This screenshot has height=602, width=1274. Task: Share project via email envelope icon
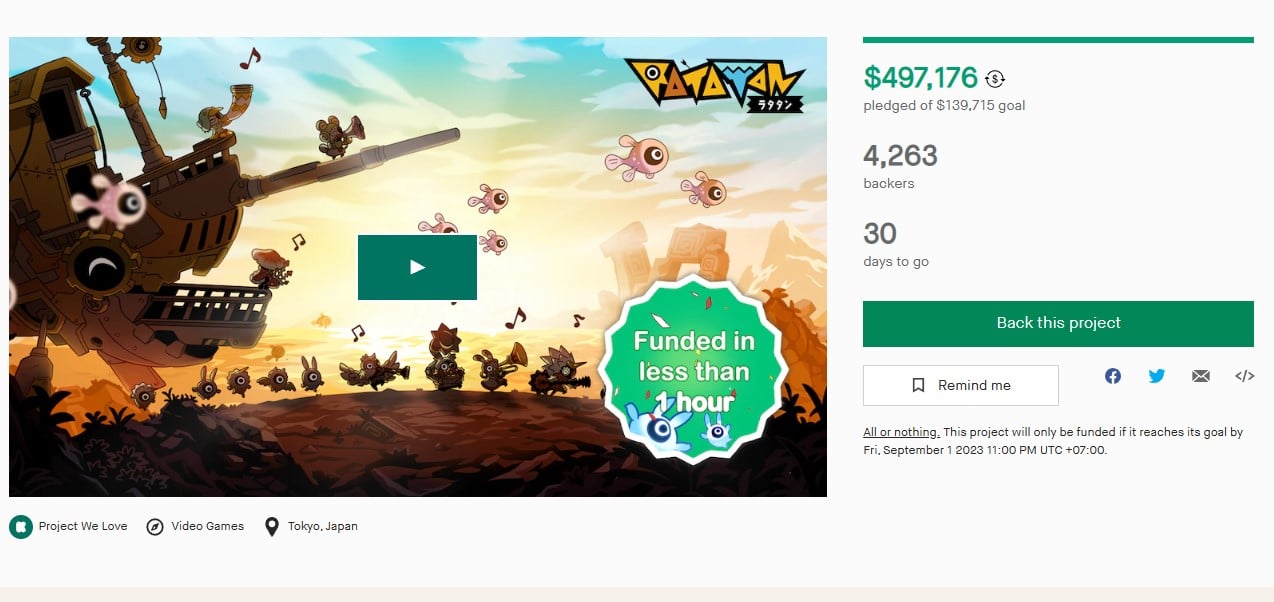pos(1201,376)
